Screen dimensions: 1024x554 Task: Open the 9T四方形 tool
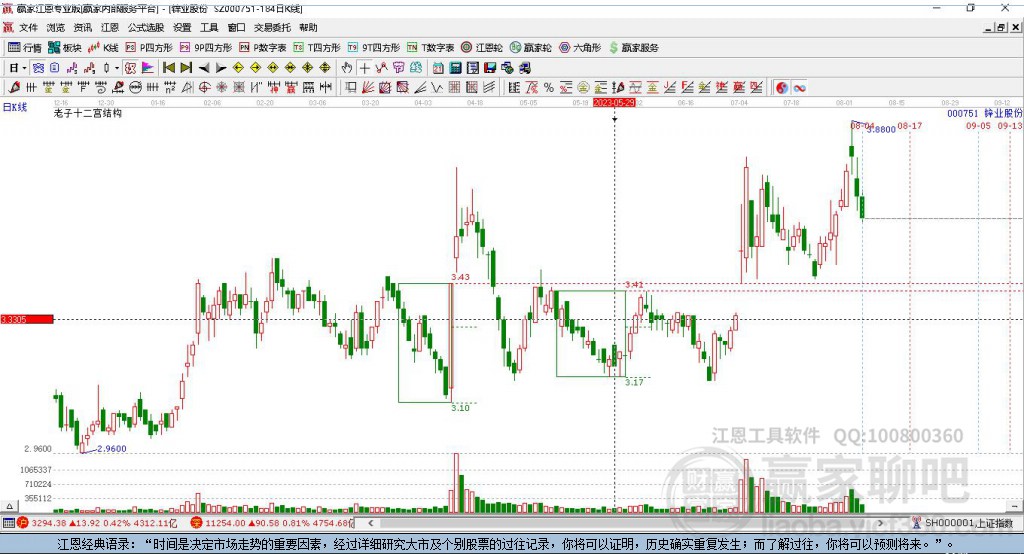tap(374, 48)
